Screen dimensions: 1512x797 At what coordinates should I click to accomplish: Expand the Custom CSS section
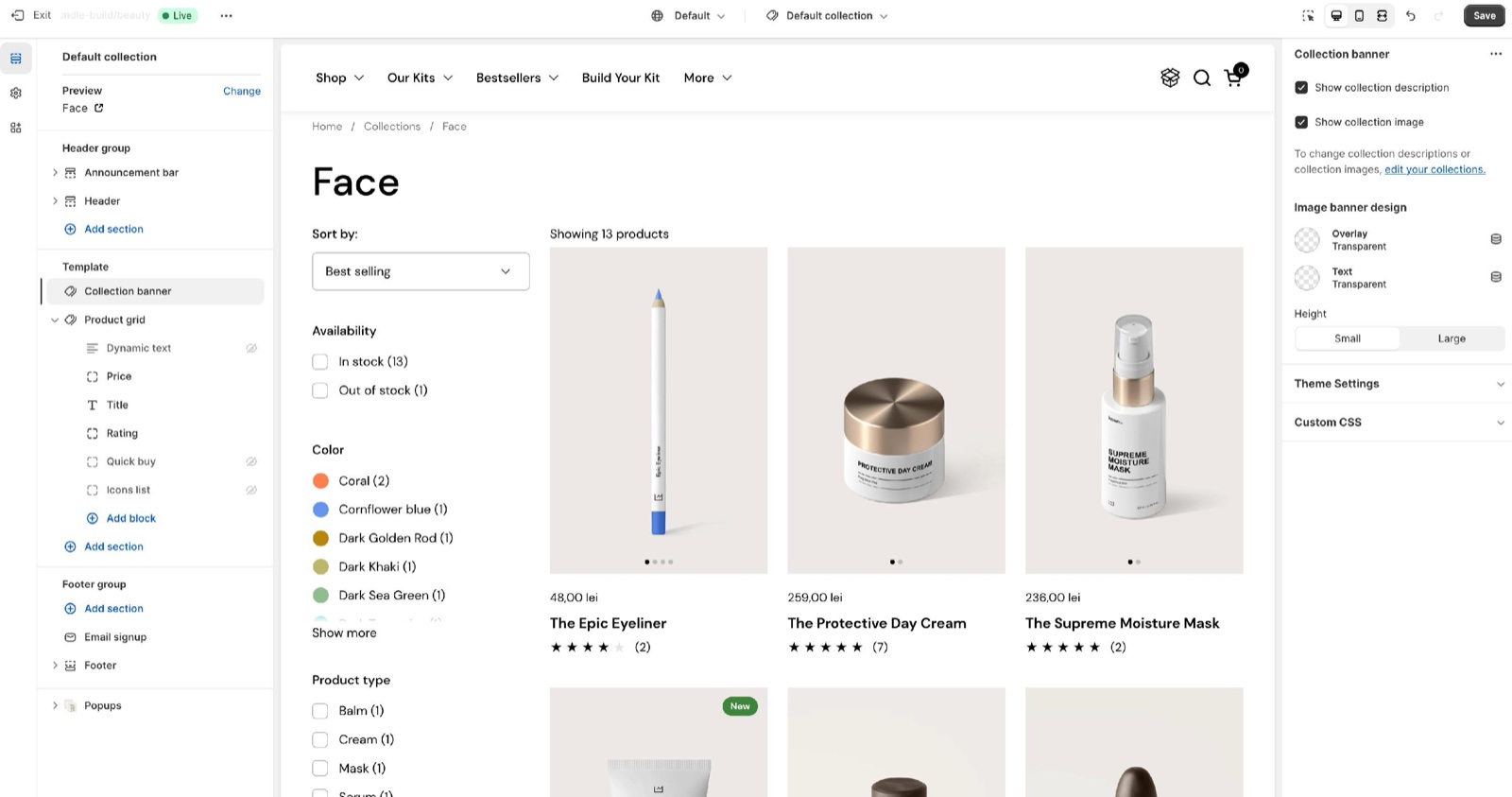(1399, 423)
